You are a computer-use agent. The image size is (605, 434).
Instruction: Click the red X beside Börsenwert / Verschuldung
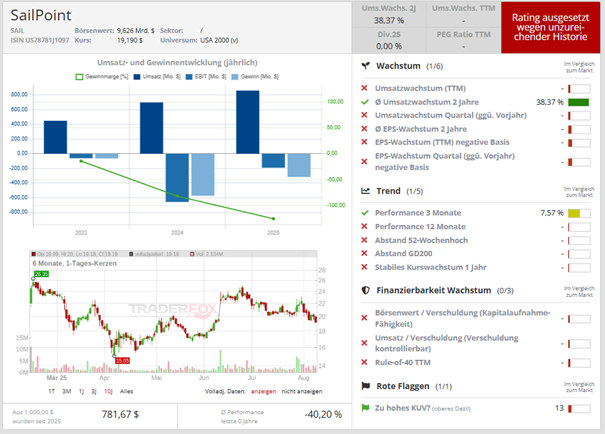click(x=364, y=318)
